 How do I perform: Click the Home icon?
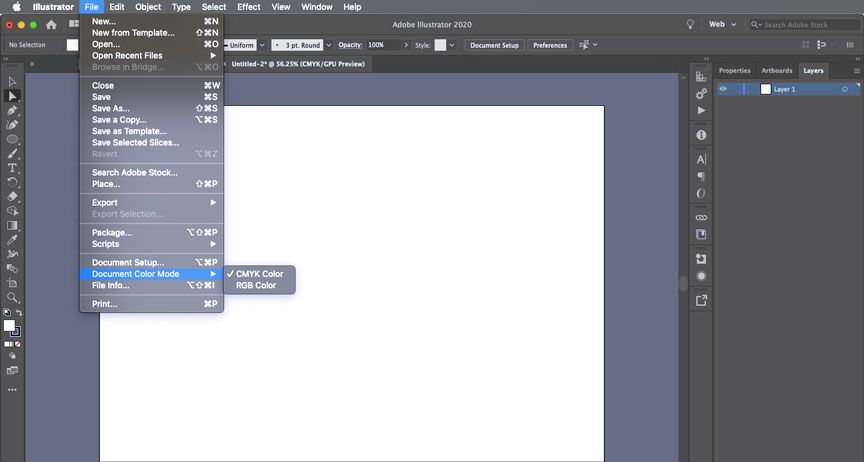pos(51,24)
